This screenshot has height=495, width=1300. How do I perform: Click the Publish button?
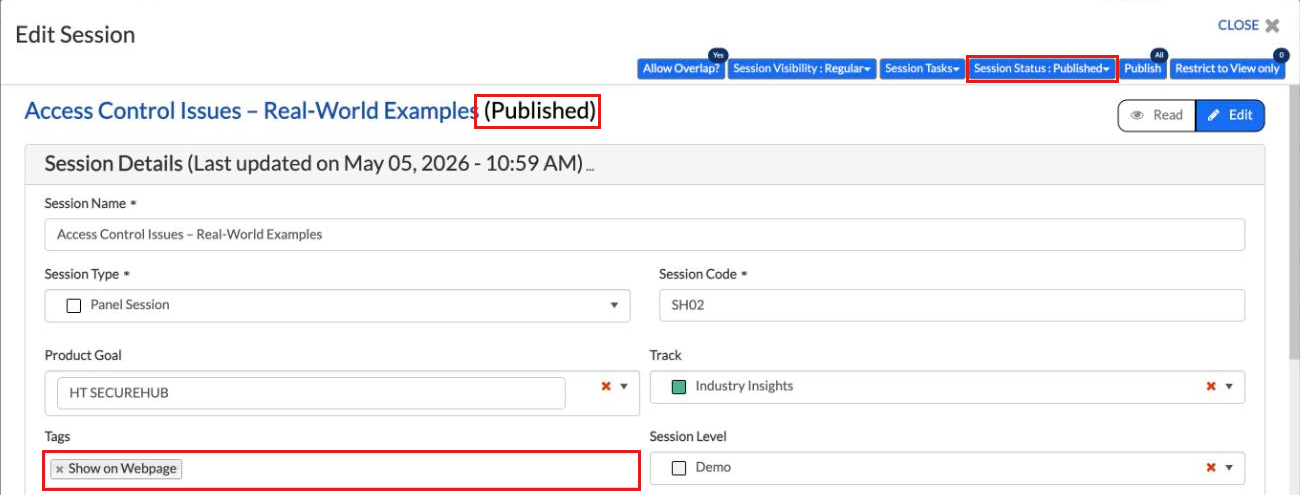pos(1143,68)
